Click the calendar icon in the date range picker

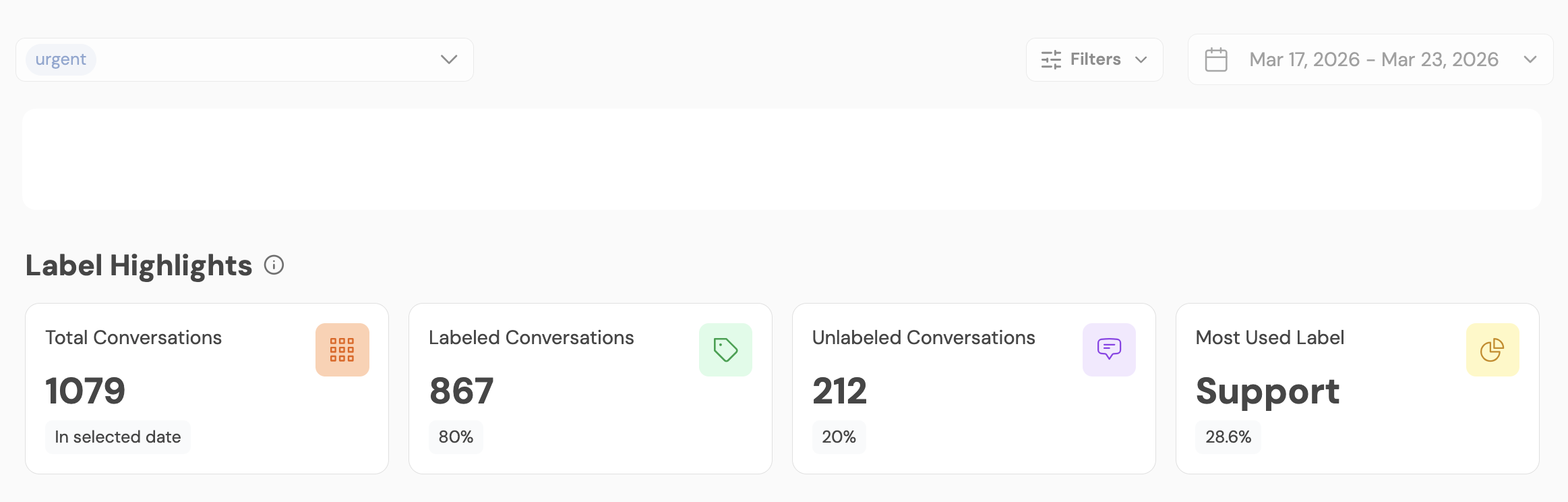[1216, 59]
